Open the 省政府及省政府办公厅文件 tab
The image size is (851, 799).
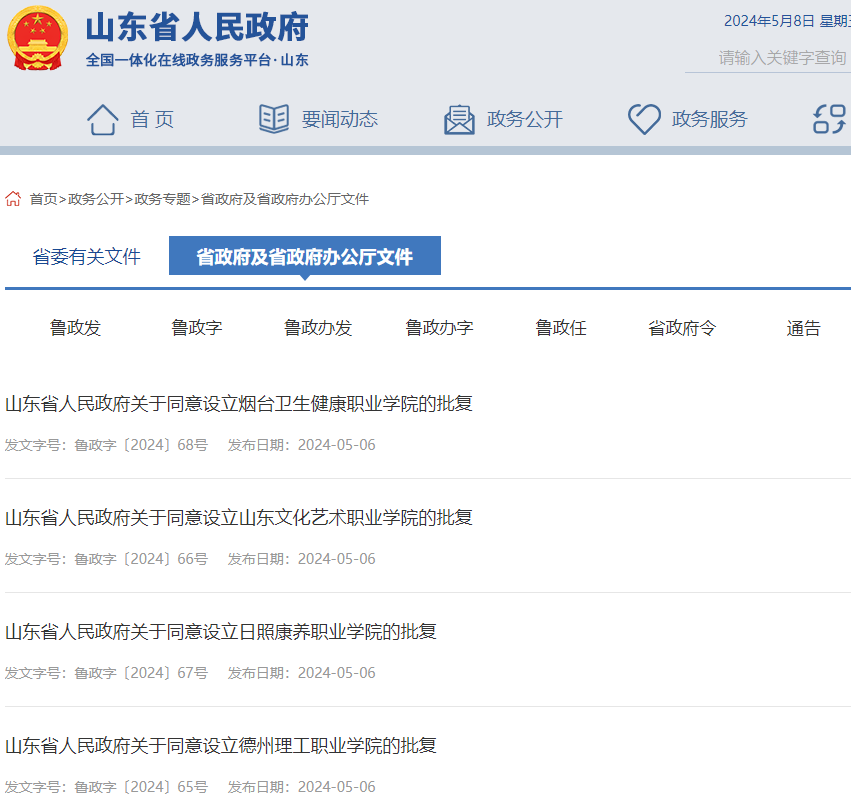tap(305, 255)
